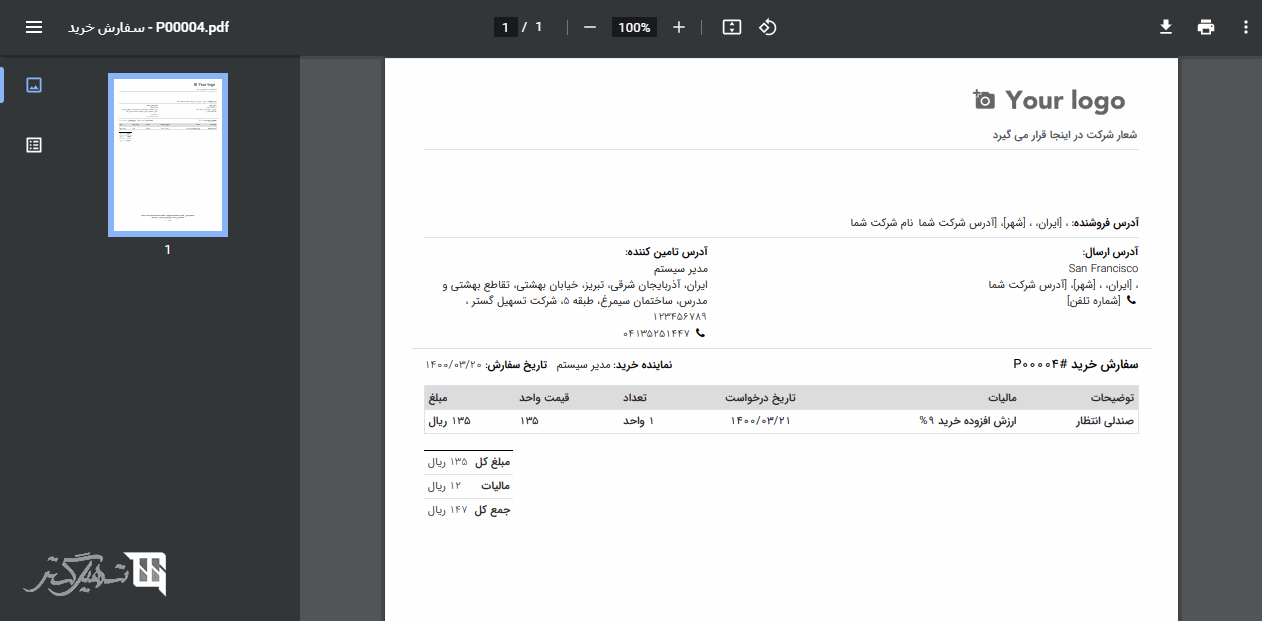This screenshot has height=621, width=1262.
Task: Click the 100% zoom level field
Action: (x=634, y=28)
